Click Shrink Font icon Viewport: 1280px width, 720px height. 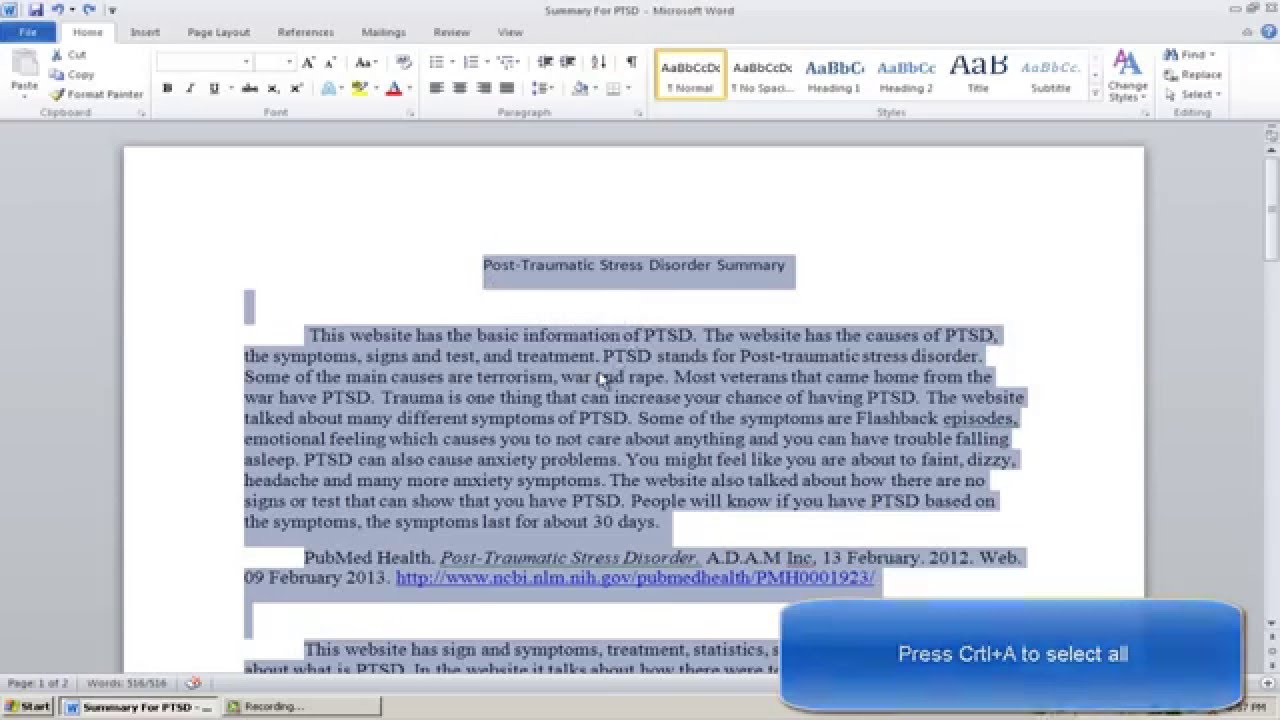coord(331,62)
